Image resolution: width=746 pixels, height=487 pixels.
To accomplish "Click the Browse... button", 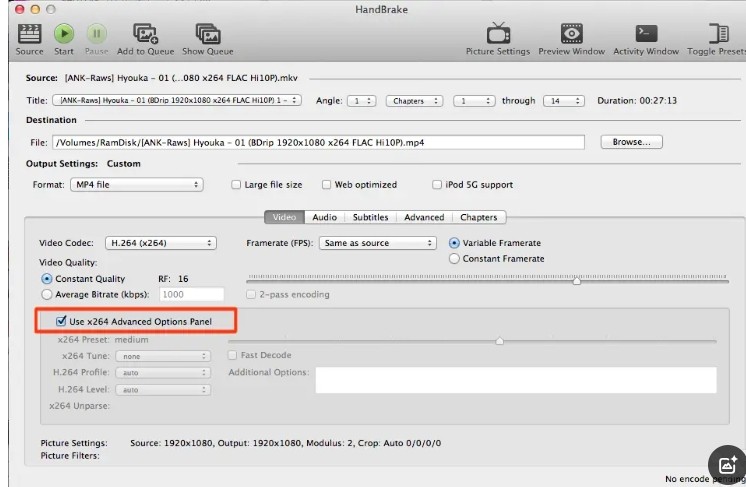I will (631, 142).
